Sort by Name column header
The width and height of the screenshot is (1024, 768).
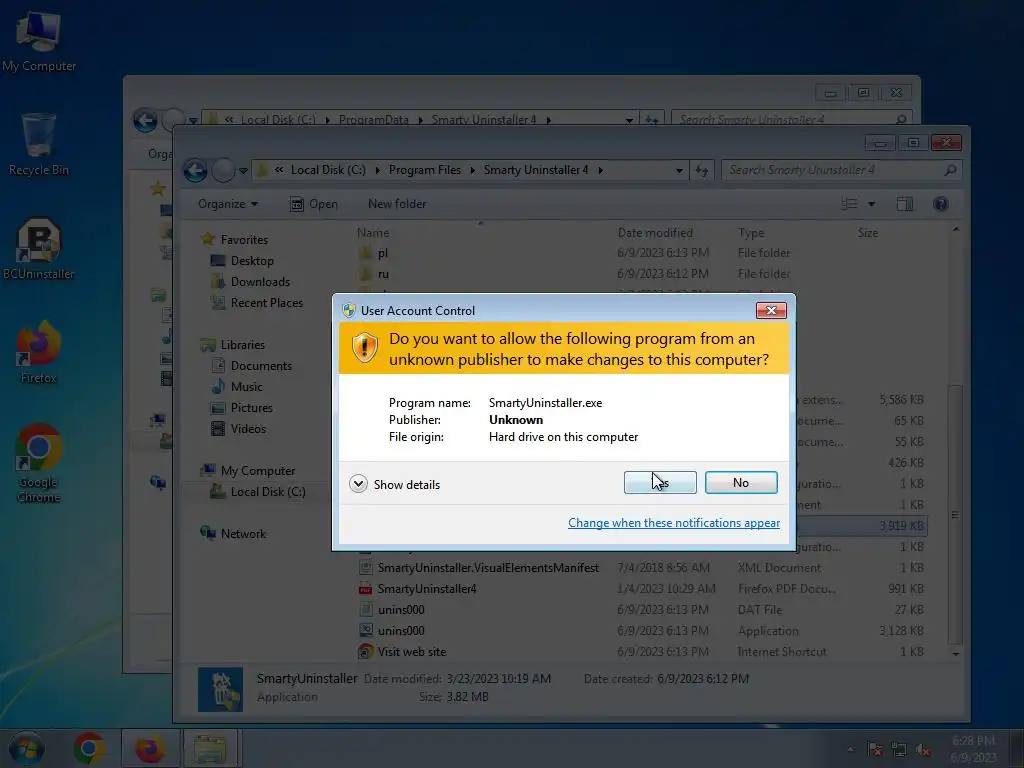[x=373, y=232]
